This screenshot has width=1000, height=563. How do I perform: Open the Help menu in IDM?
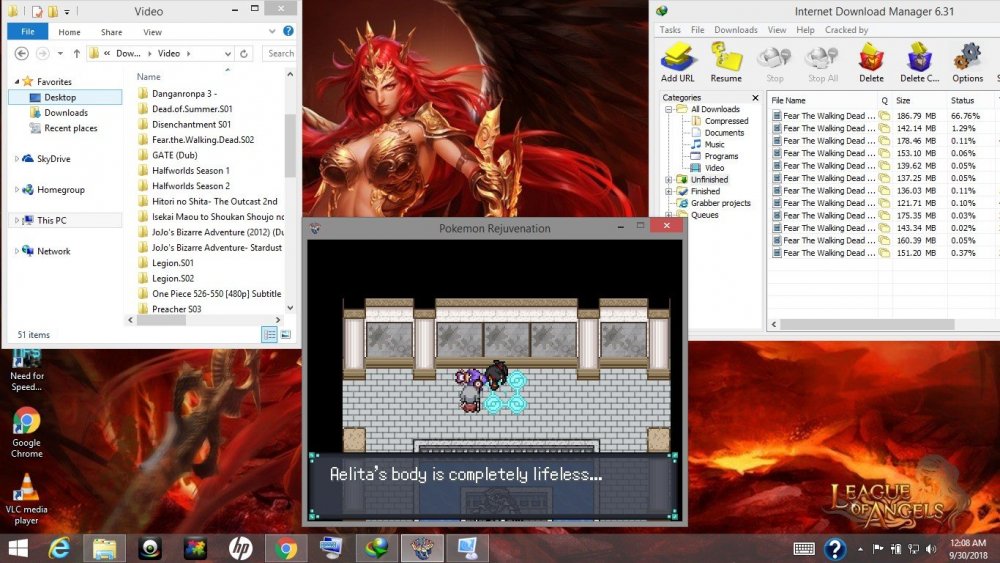pos(805,30)
